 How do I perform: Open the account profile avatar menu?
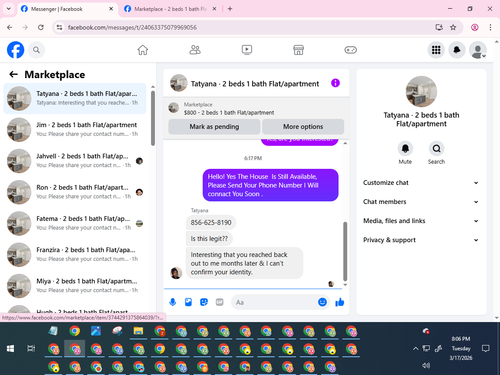pyautogui.click(x=478, y=50)
